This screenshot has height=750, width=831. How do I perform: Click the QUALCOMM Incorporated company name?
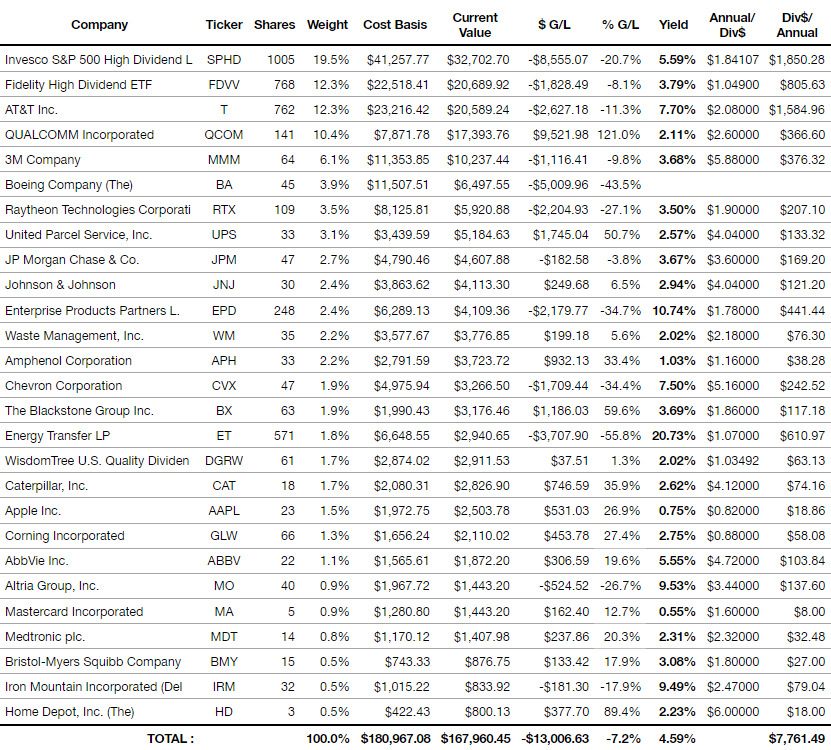[79, 135]
